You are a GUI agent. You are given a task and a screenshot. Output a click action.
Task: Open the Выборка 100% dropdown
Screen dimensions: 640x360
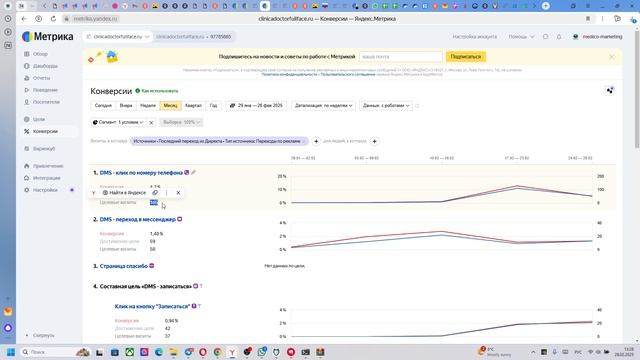181,122
